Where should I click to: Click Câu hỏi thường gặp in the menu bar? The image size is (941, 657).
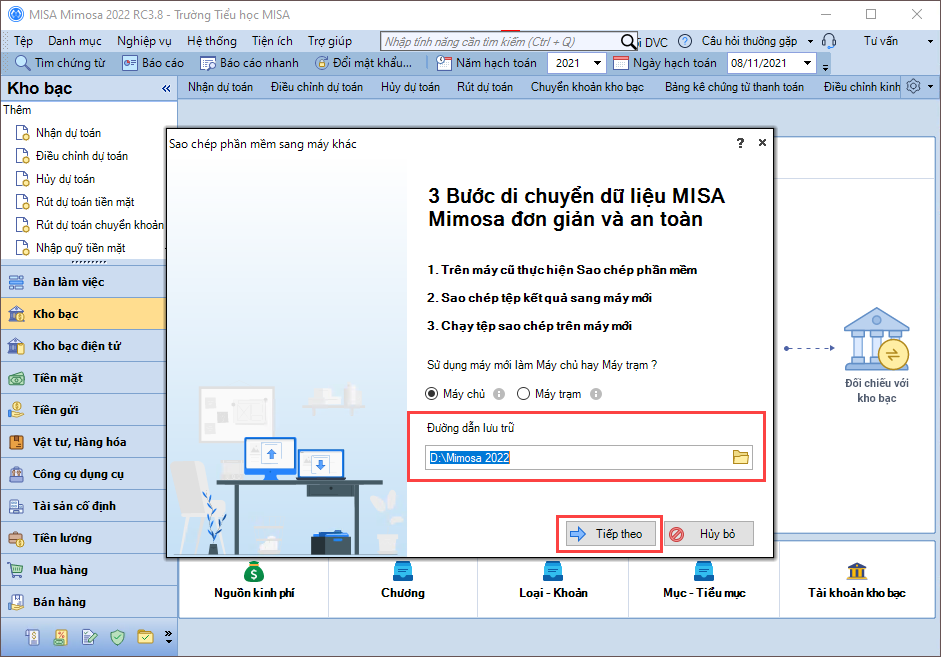pos(750,41)
